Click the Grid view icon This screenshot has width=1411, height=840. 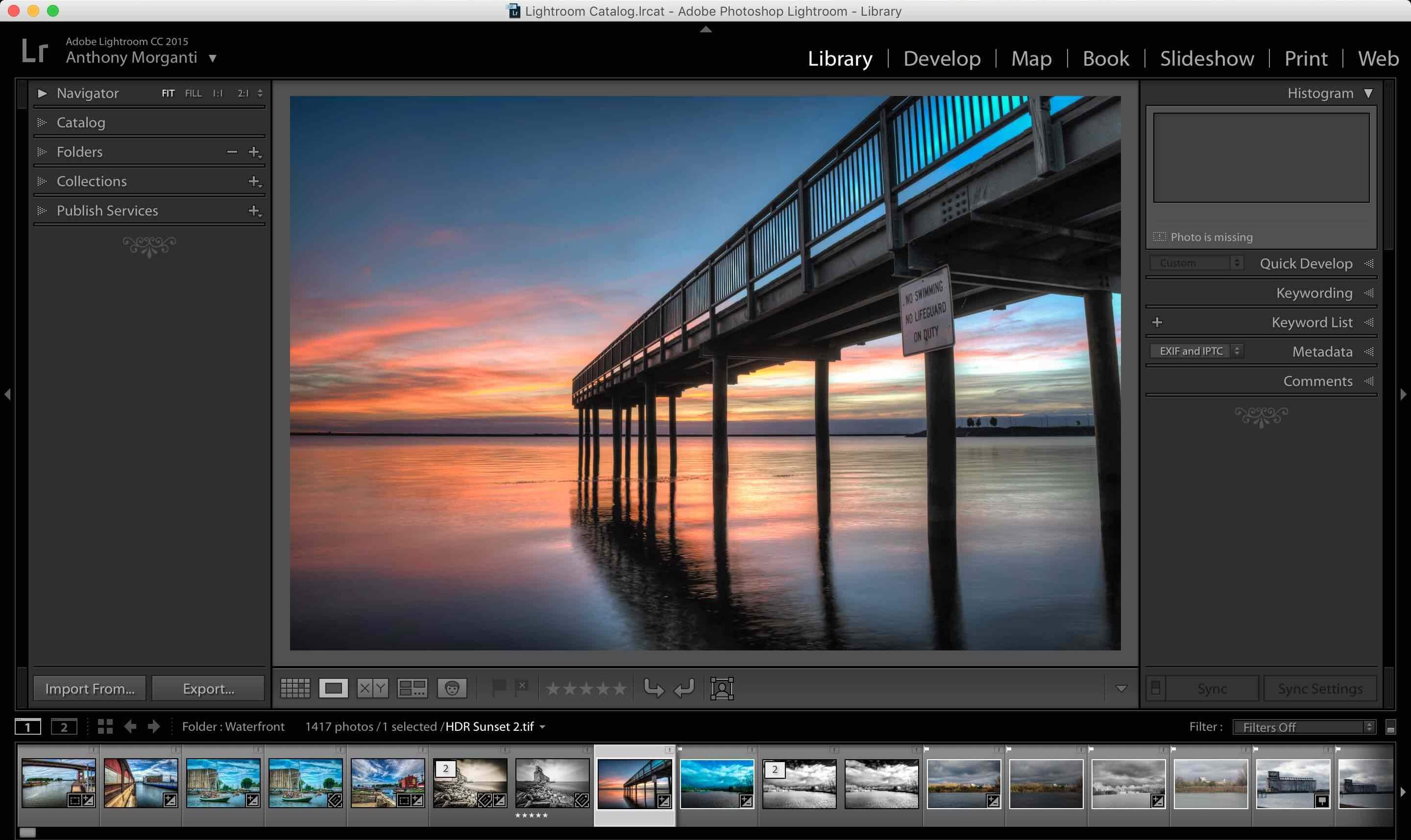click(x=295, y=688)
